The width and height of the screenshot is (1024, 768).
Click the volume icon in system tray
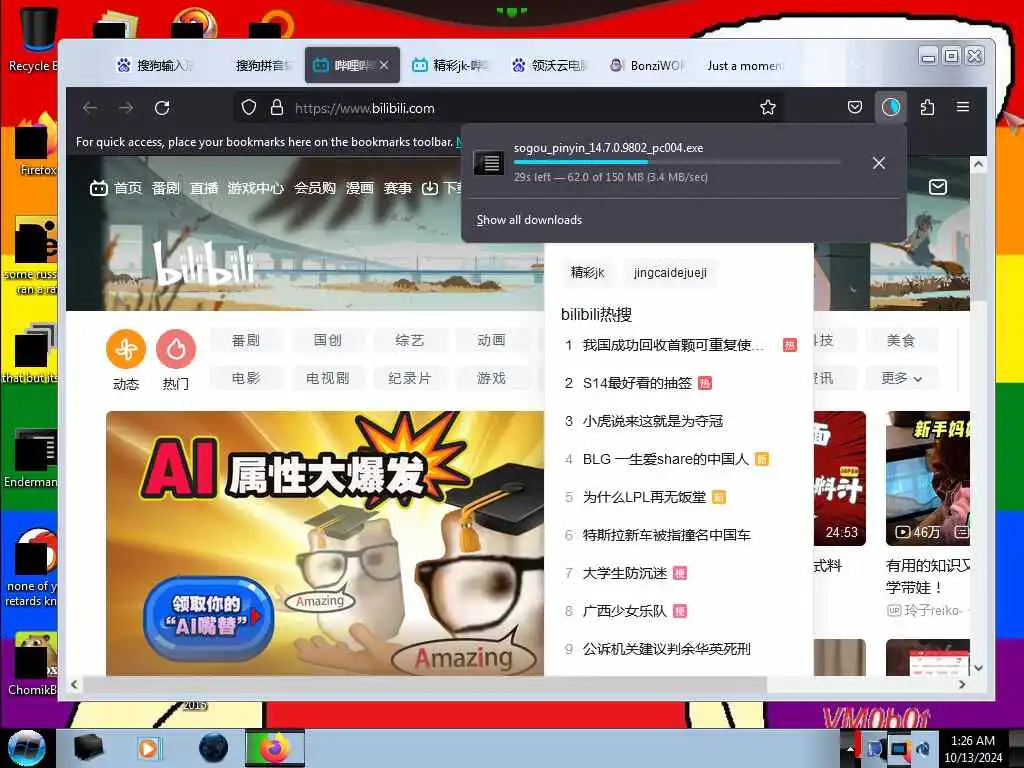click(x=922, y=749)
